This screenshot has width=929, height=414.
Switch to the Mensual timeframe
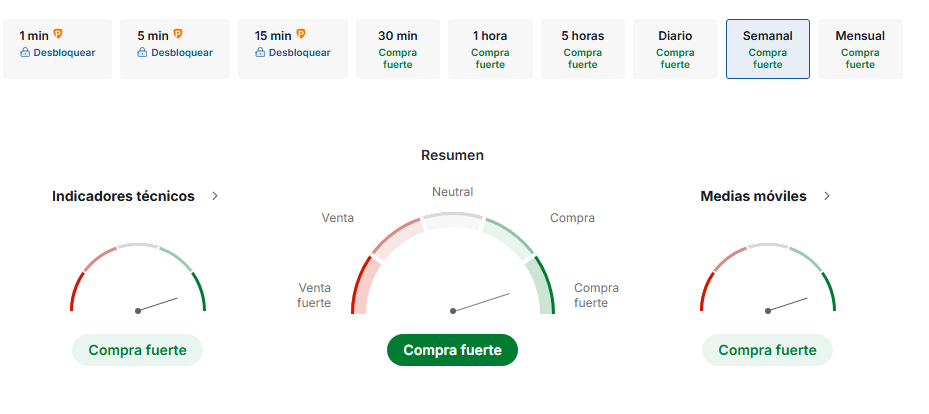click(860, 48)
